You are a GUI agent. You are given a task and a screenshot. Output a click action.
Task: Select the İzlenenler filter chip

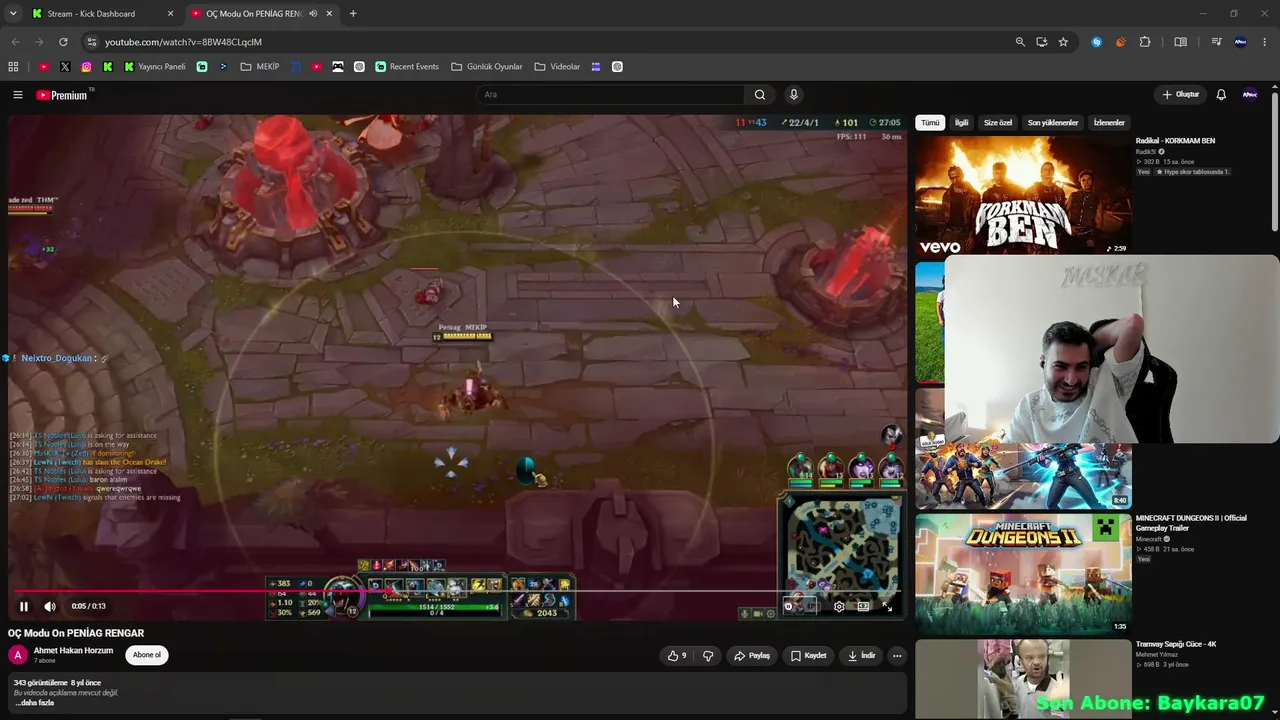1109,123
